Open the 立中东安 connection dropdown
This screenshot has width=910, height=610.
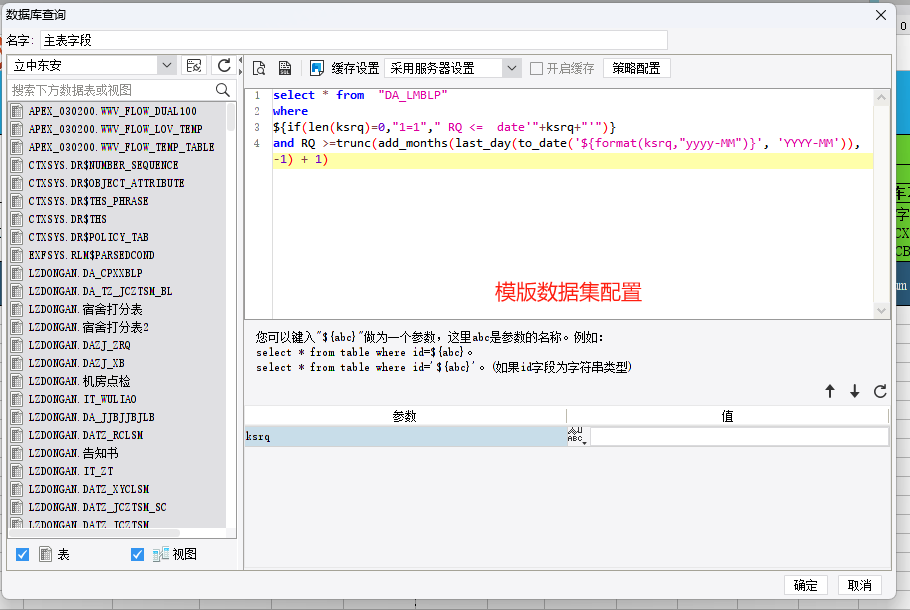(167, 65)
